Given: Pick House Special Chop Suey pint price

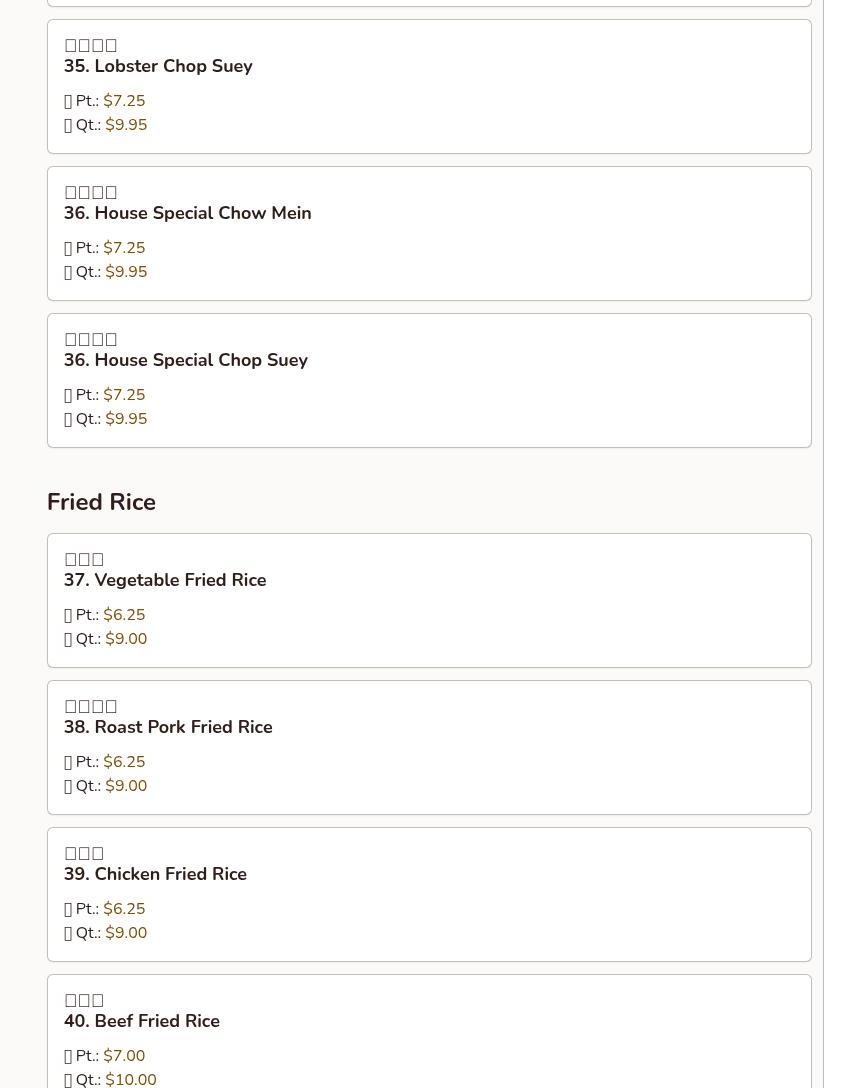Looking at the screenshot, I should pyautogui.click(x=124, y=395).
